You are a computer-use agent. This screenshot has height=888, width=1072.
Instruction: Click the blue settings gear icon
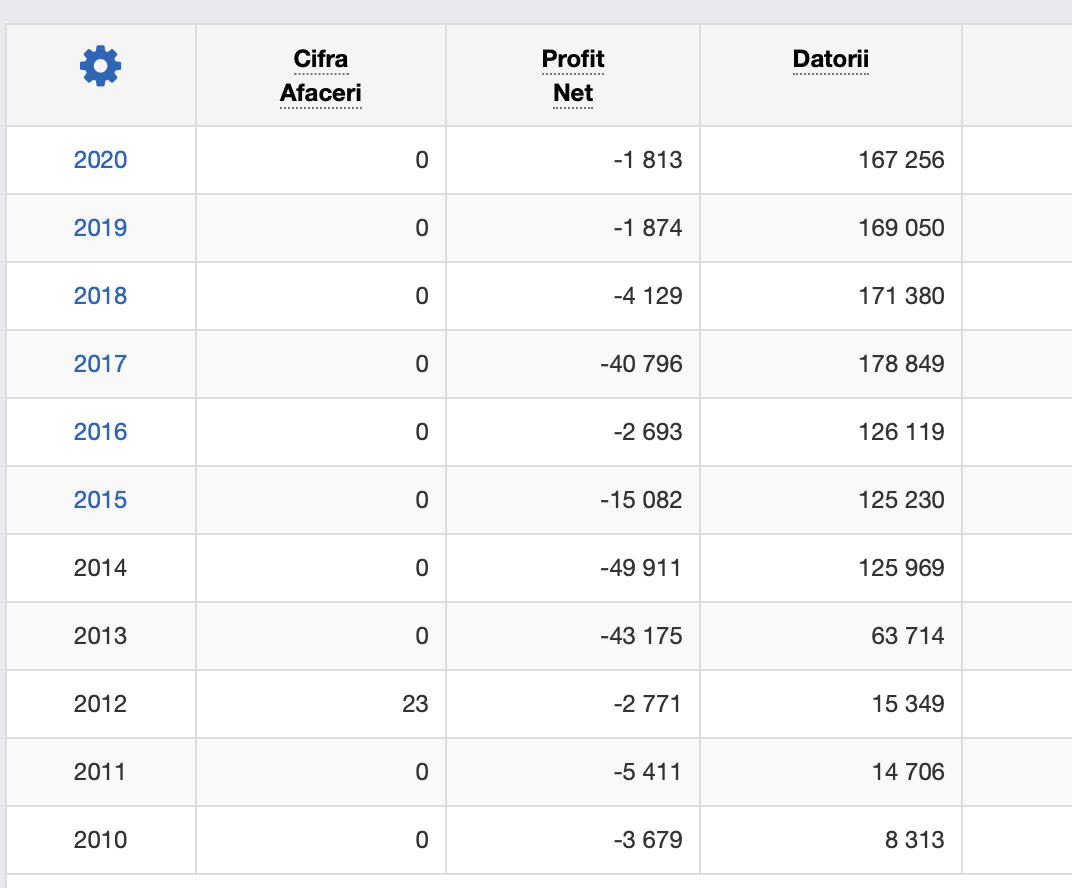coord(100,67)
